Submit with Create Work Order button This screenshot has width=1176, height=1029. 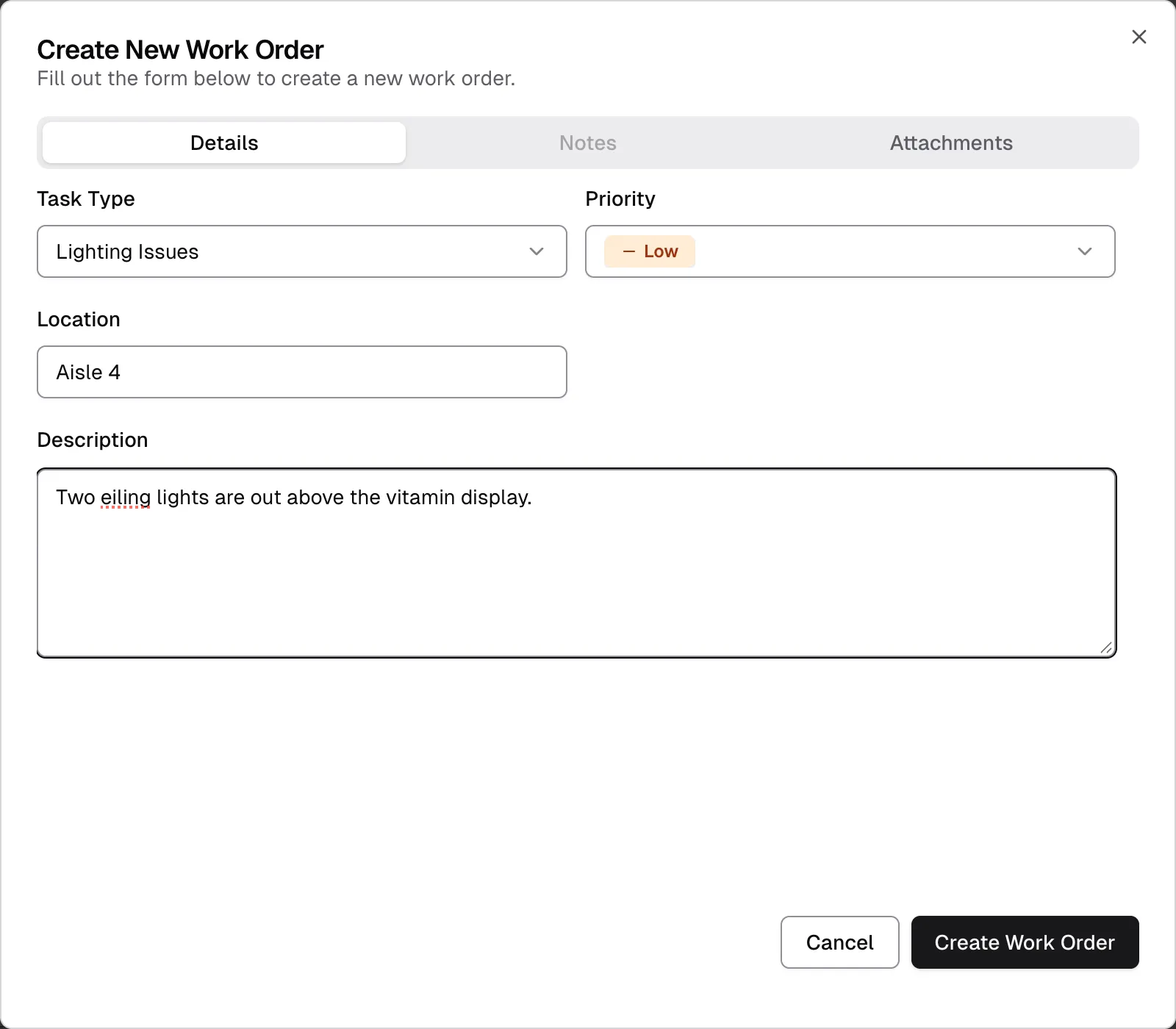(x=1025, y=942)
